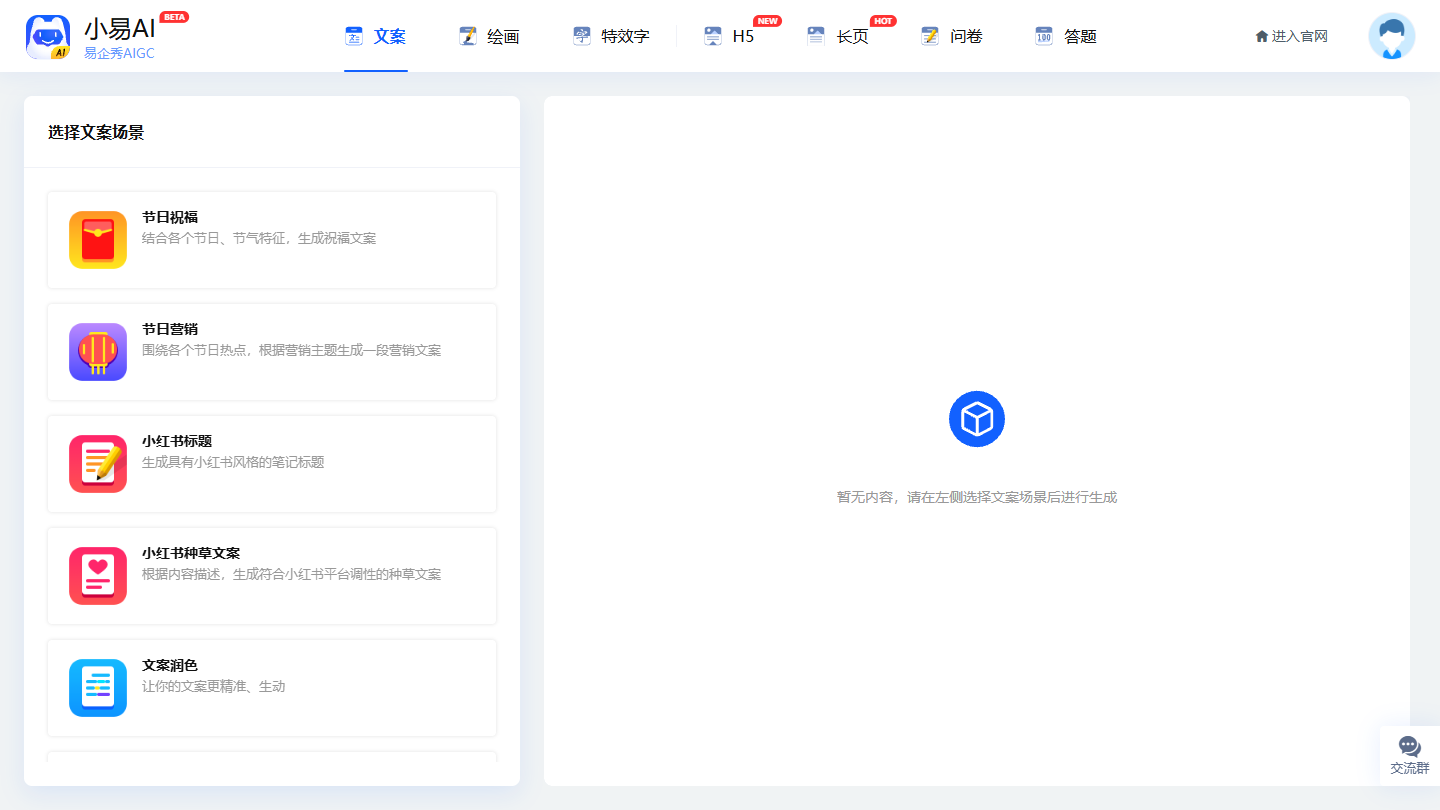Go to the 答题 tab label

point(1081,37)
